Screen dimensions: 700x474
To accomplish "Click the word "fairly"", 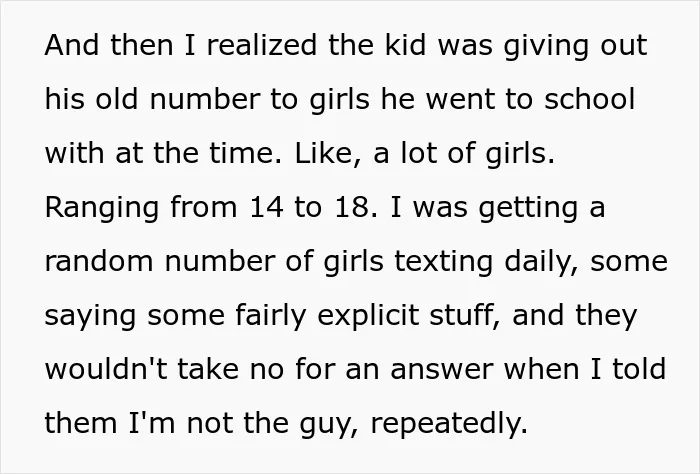I will click(271, 317).
